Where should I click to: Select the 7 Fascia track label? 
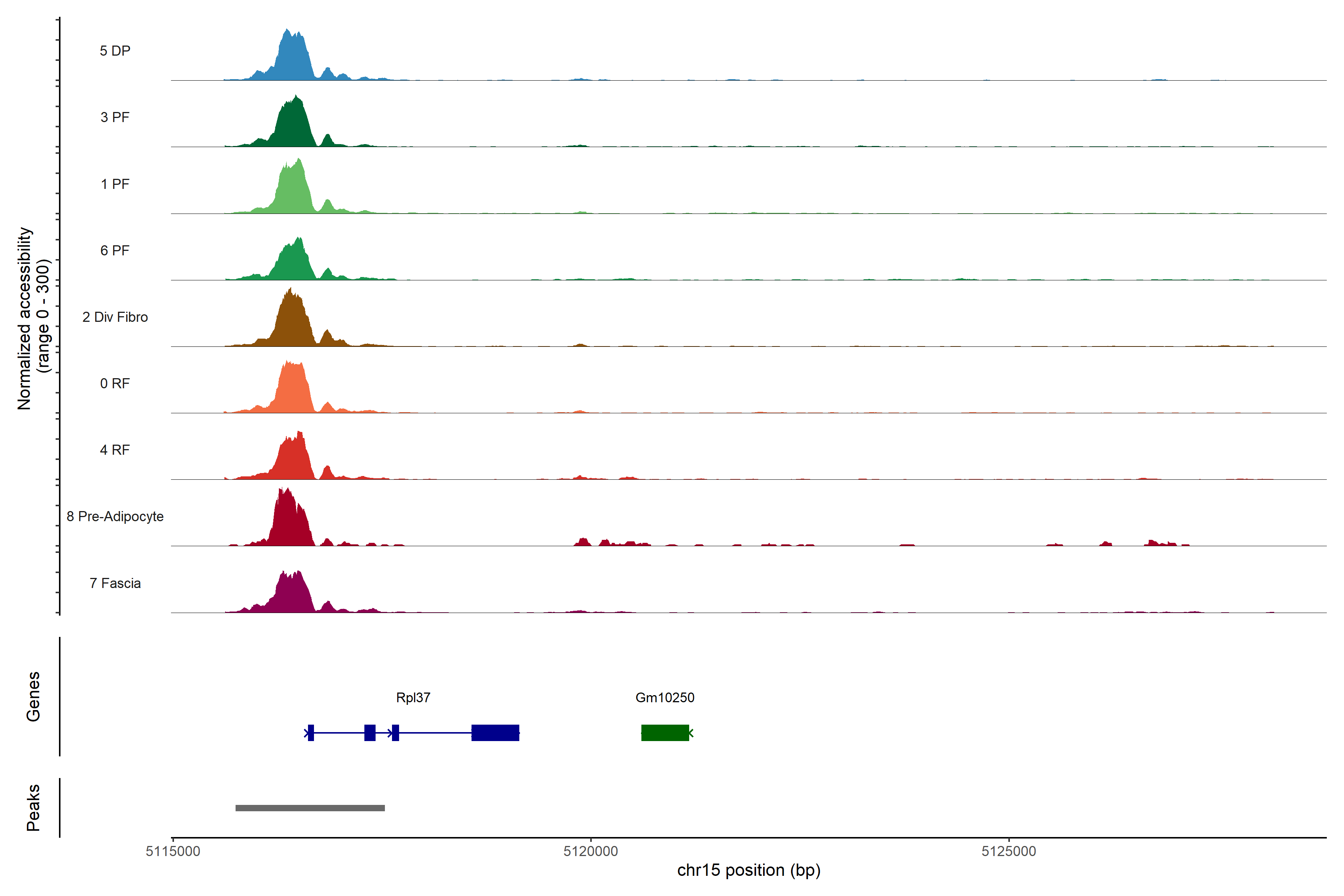click(x=115, y=583)
